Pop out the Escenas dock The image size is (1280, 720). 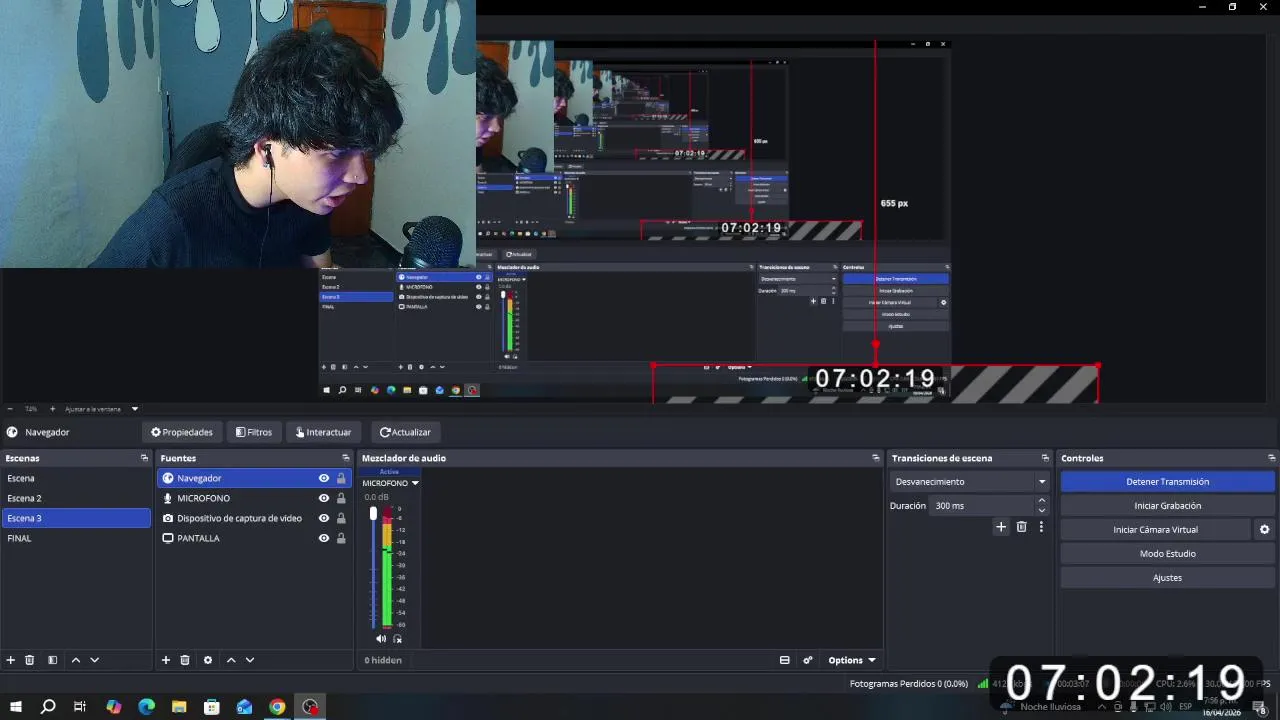144,458
